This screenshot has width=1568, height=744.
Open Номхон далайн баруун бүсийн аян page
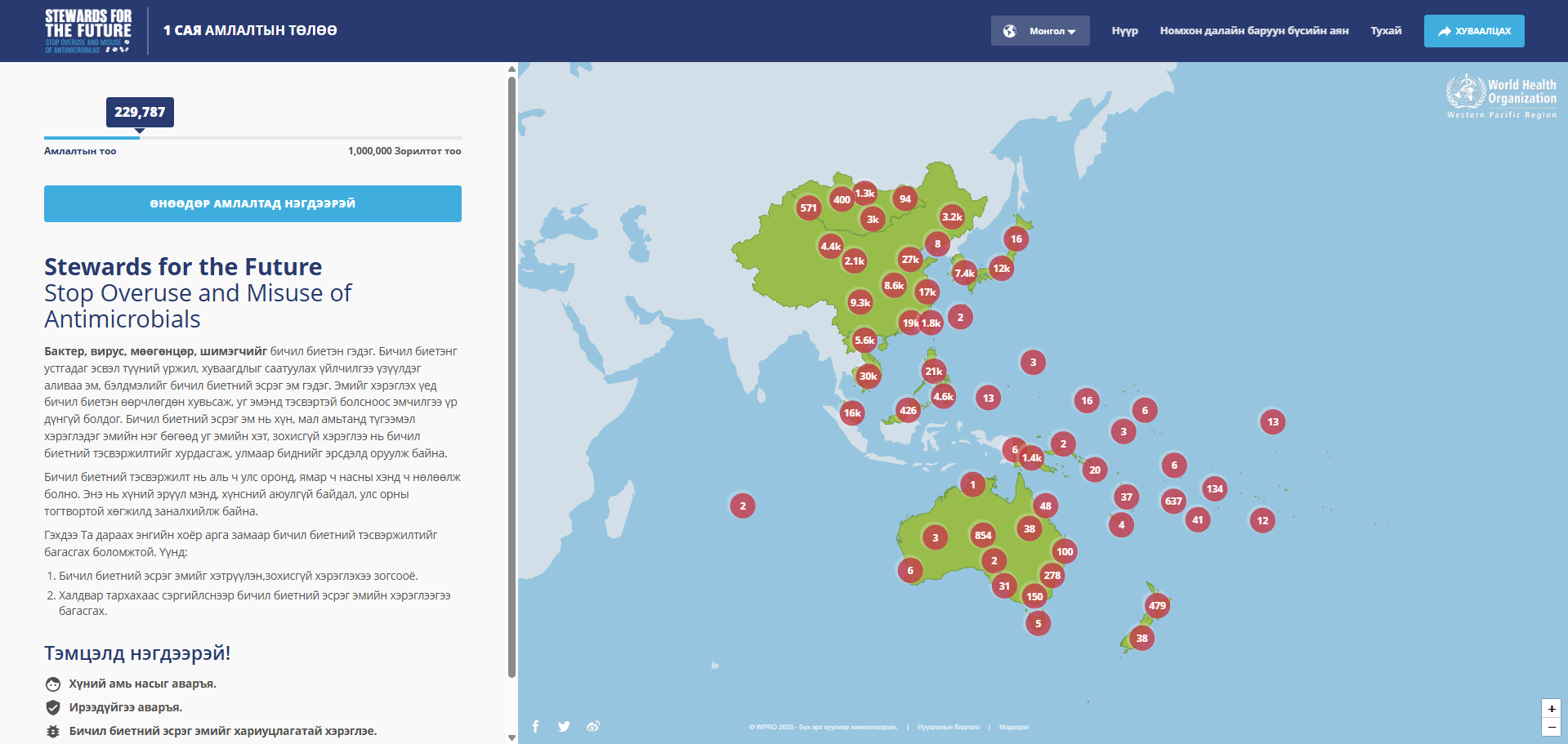coord(1253,31)
